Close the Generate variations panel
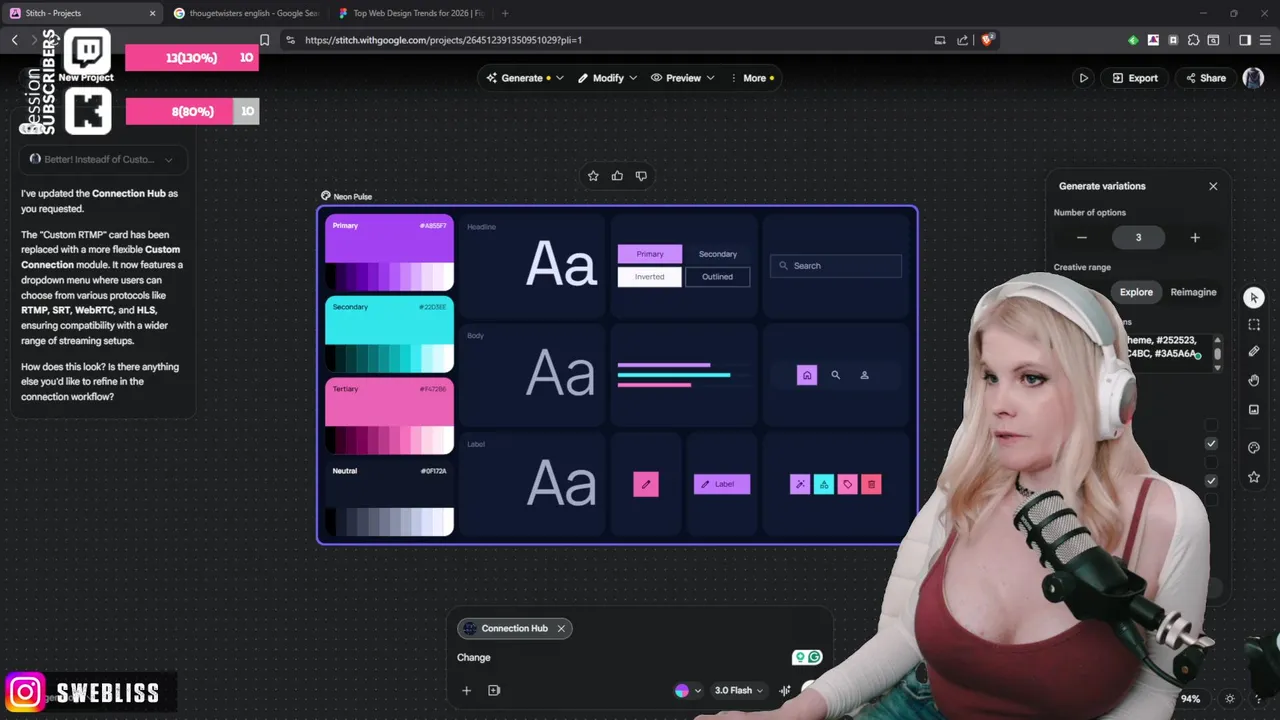Image resolution: width=1280 pixels, height=720 pixels. coord(1213,186)
